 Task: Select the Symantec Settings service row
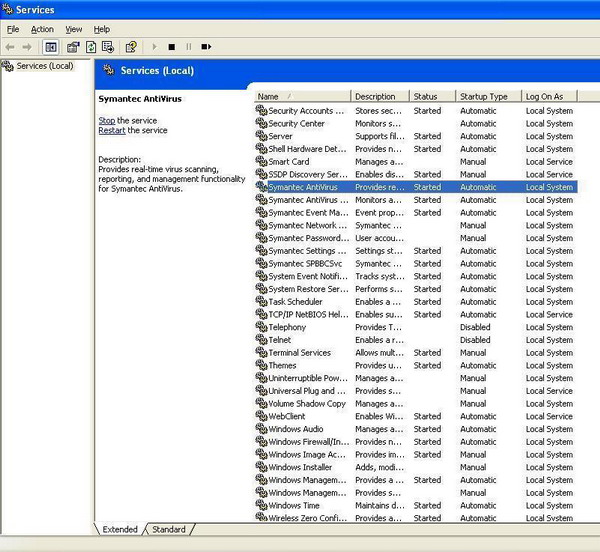[416, 251]
